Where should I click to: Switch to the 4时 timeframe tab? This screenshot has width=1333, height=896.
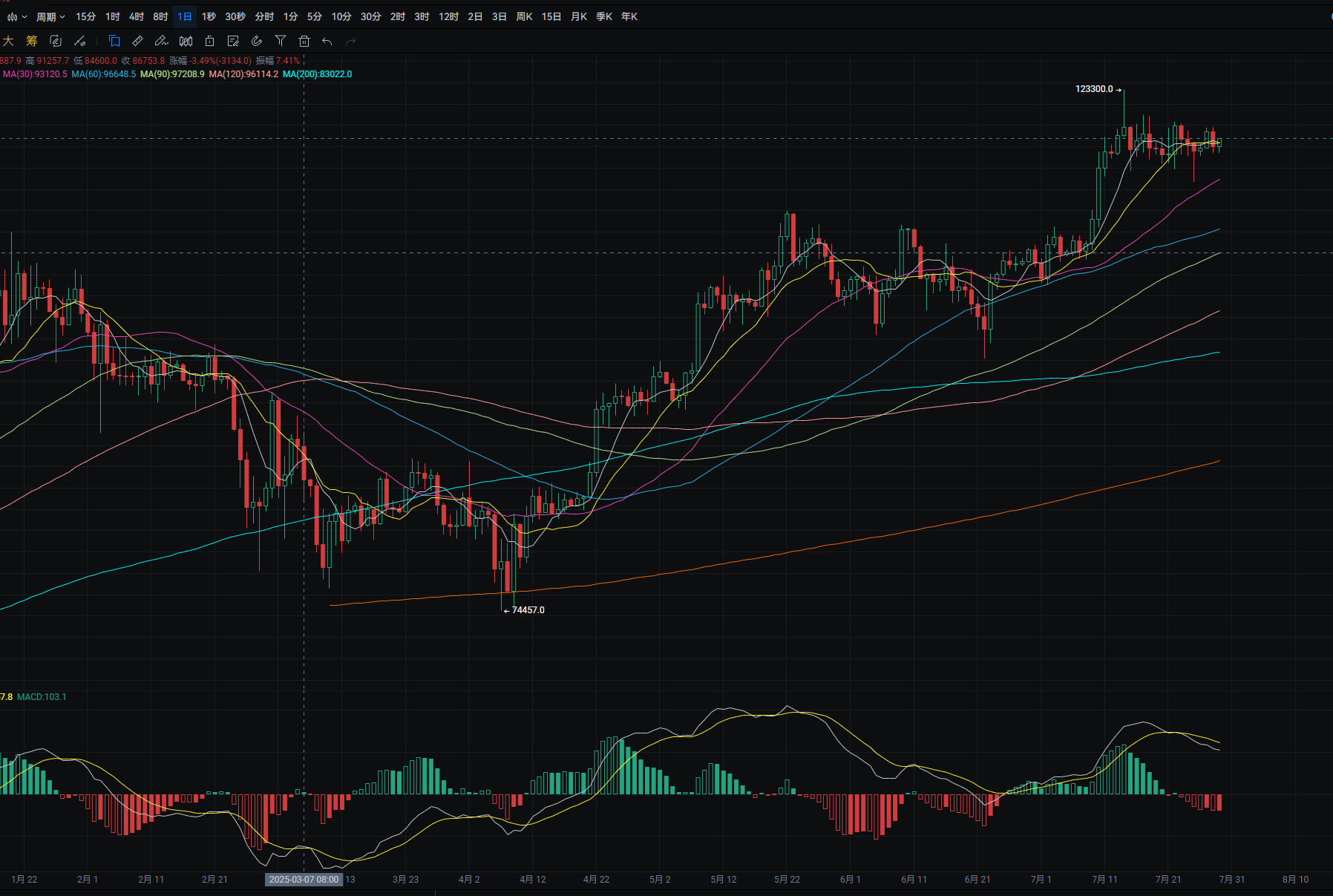coord(137,16)
